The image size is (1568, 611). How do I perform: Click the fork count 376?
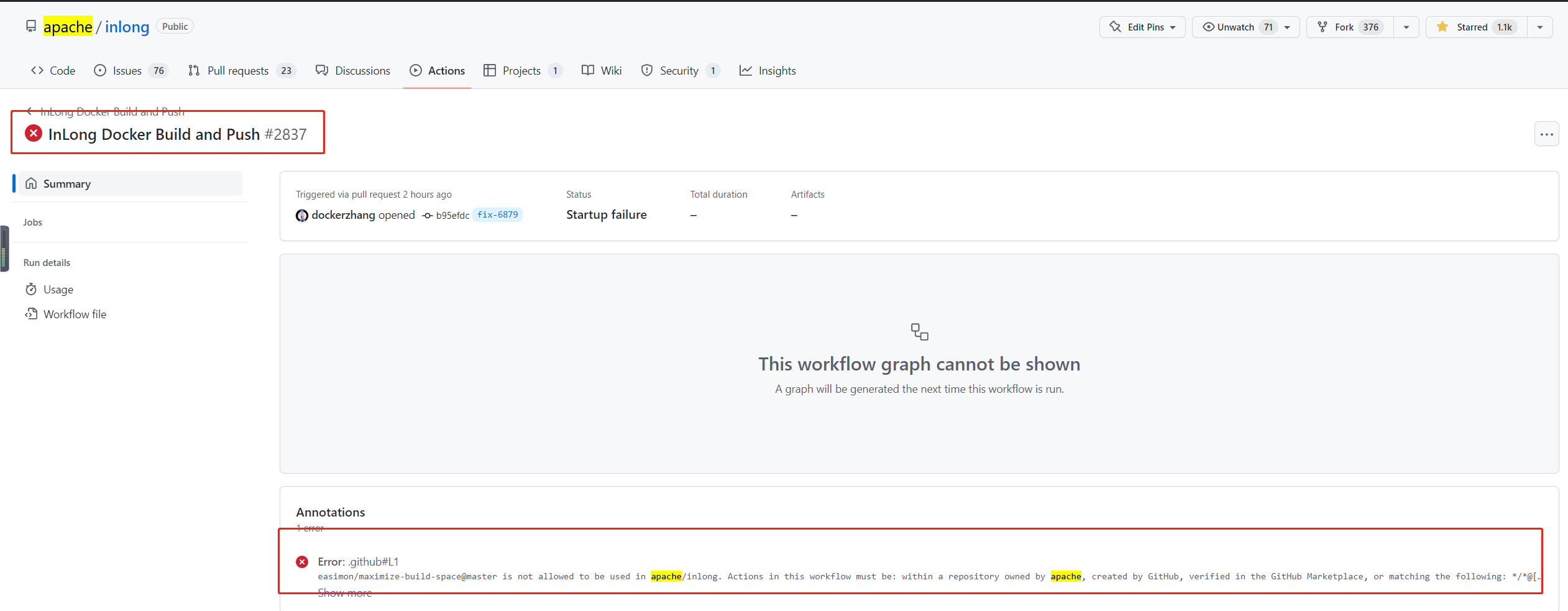tap(1371, 27)
